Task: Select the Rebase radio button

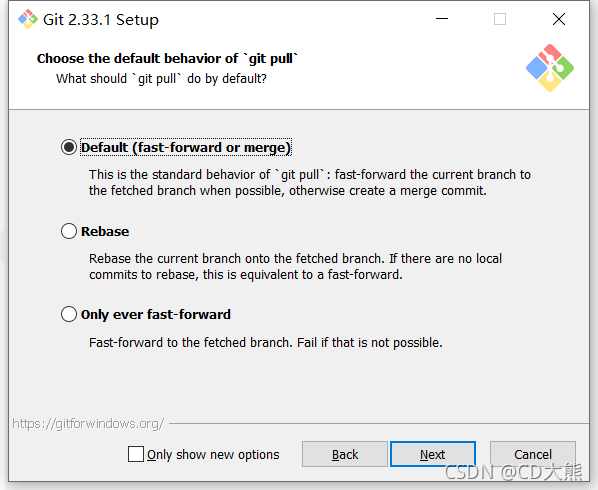Action: coord(69,231)
